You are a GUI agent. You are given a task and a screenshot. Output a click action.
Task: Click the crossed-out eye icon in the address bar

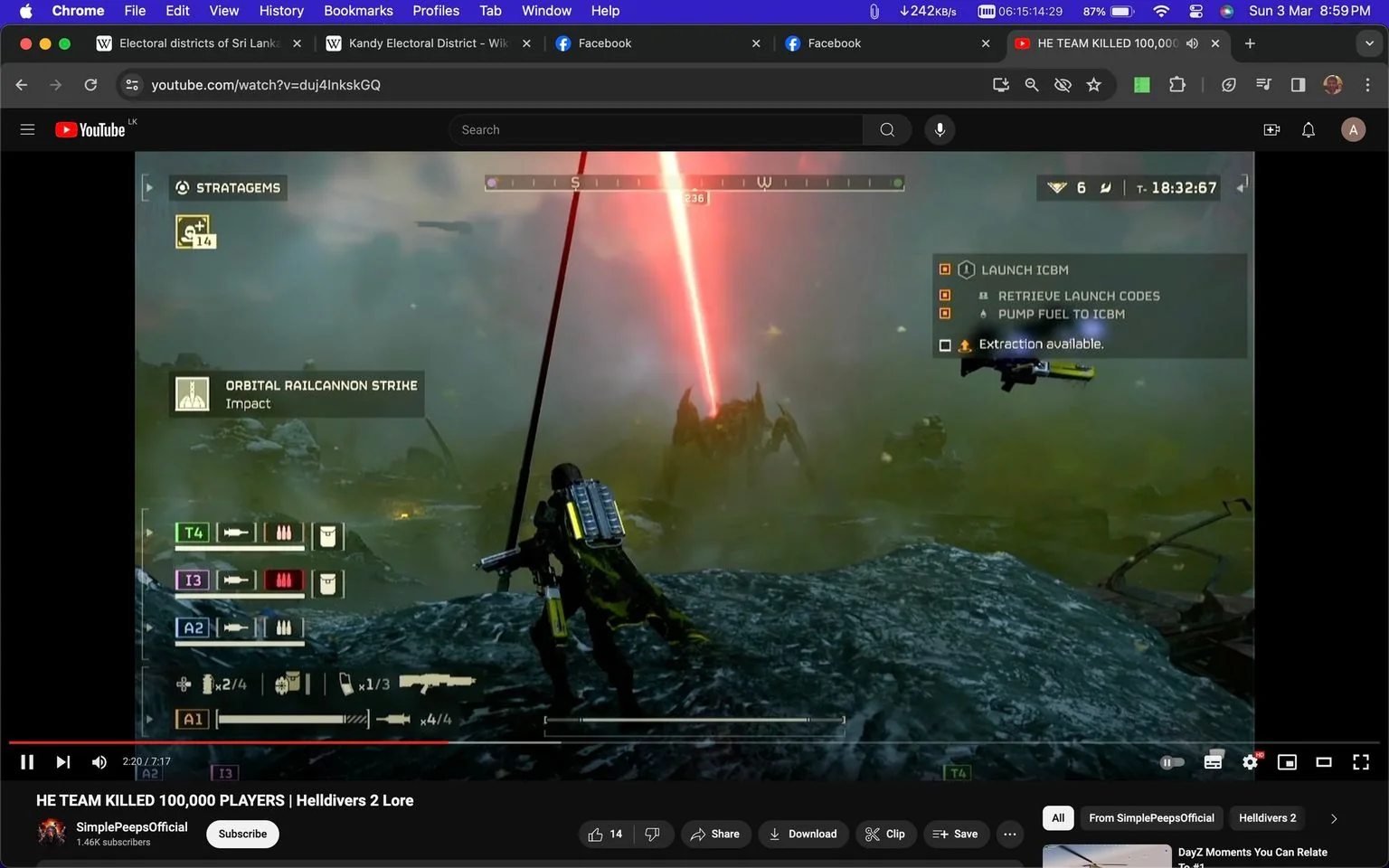pos(1063,84)
